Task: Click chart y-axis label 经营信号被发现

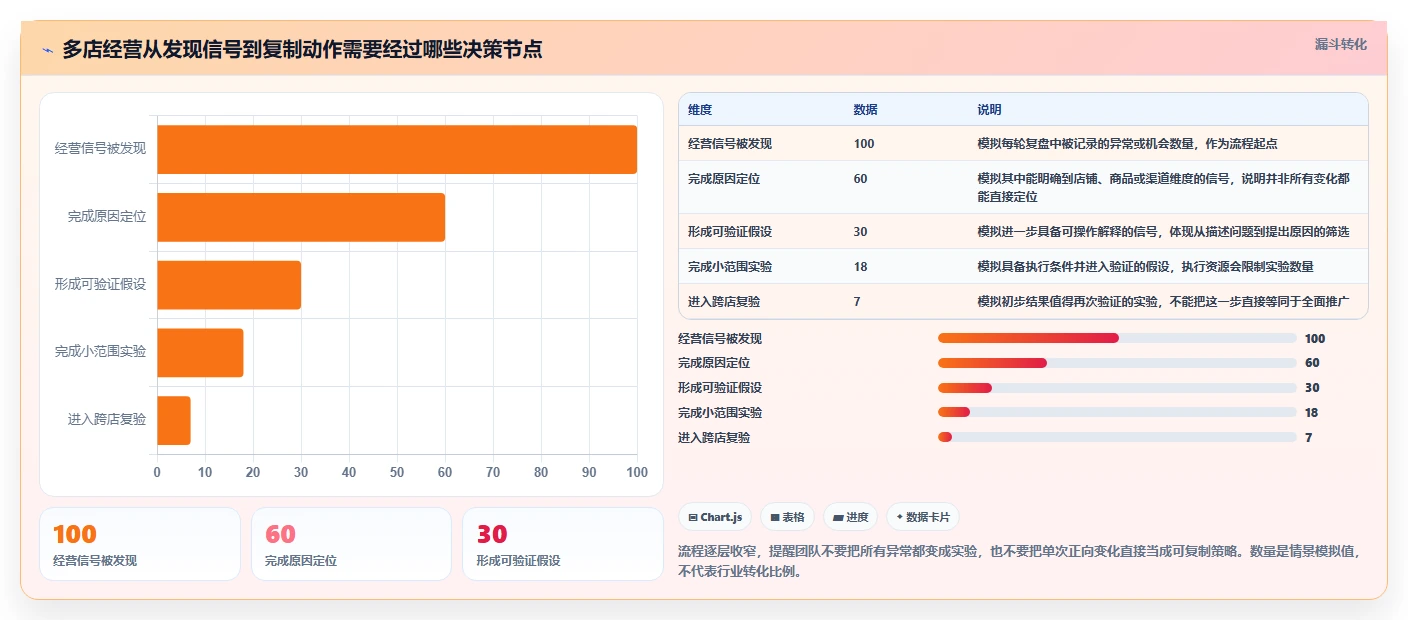Action: pos(100,149)
